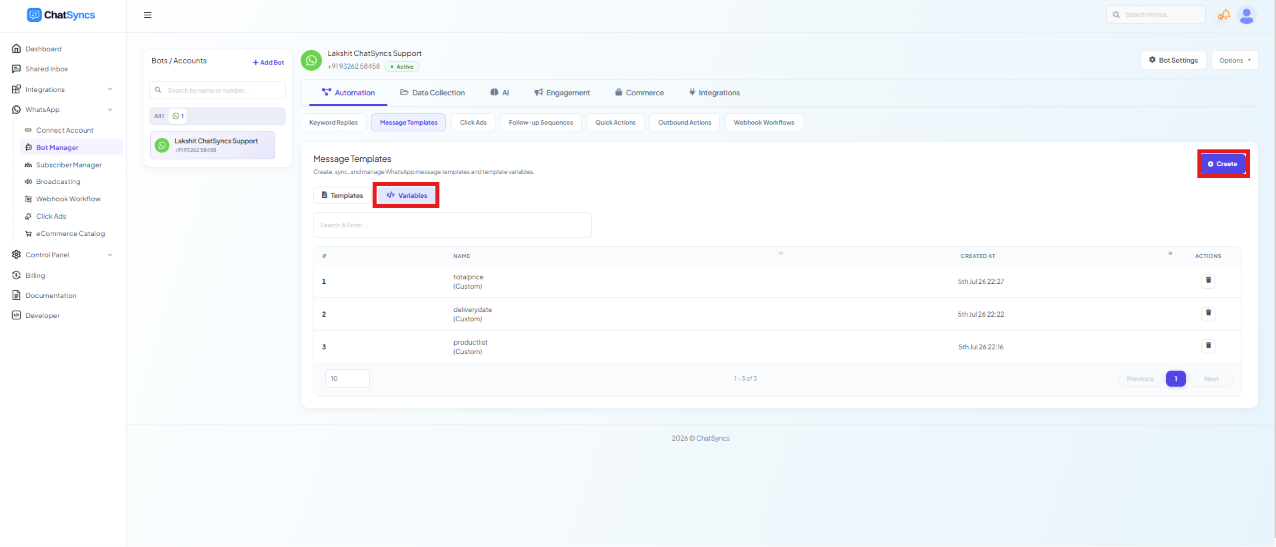1276x547 pixels.
Task: Click the search menu field
Action: pyautogui.click(x=1156, y=15)
